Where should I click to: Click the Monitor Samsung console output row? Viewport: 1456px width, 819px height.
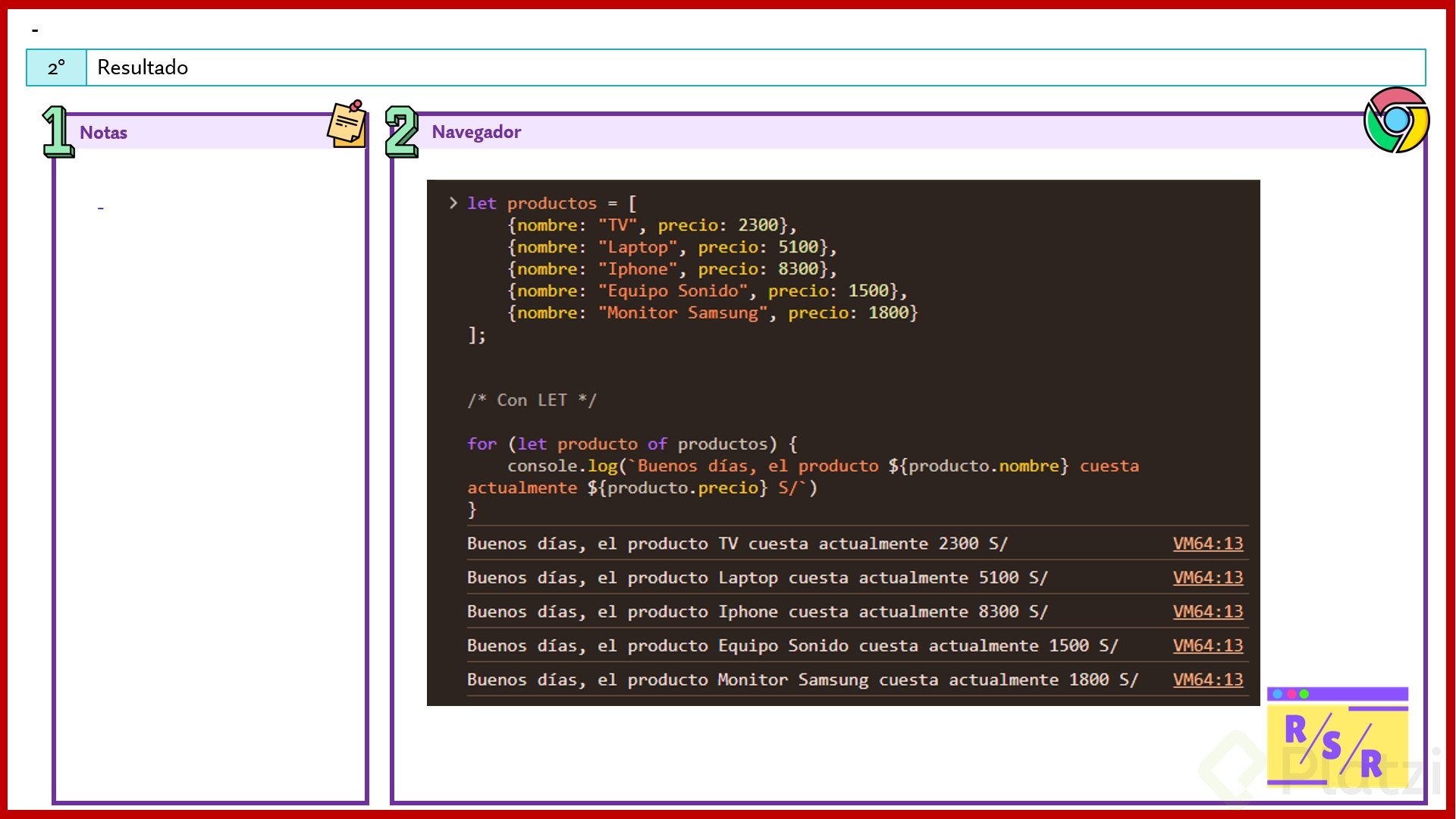(802, 680)
